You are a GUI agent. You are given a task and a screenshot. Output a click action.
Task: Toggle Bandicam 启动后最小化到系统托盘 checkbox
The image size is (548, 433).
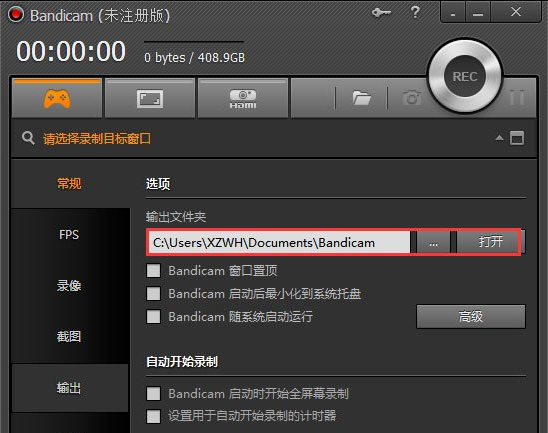pyautogui.click(x=153, y=294)
